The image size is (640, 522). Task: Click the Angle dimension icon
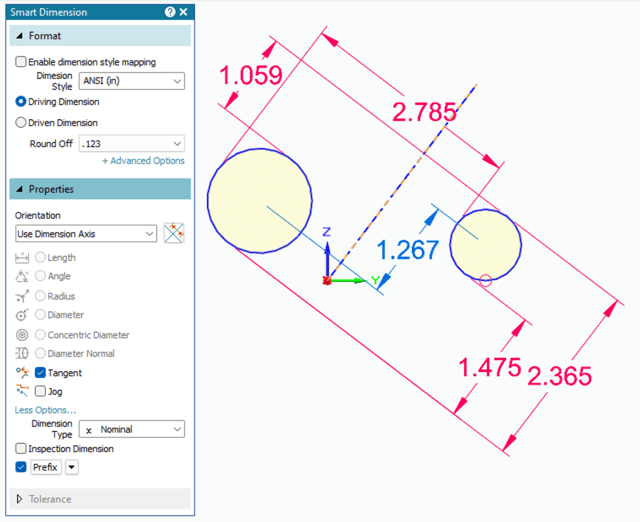pyautogui.click(x=22, y=276)
